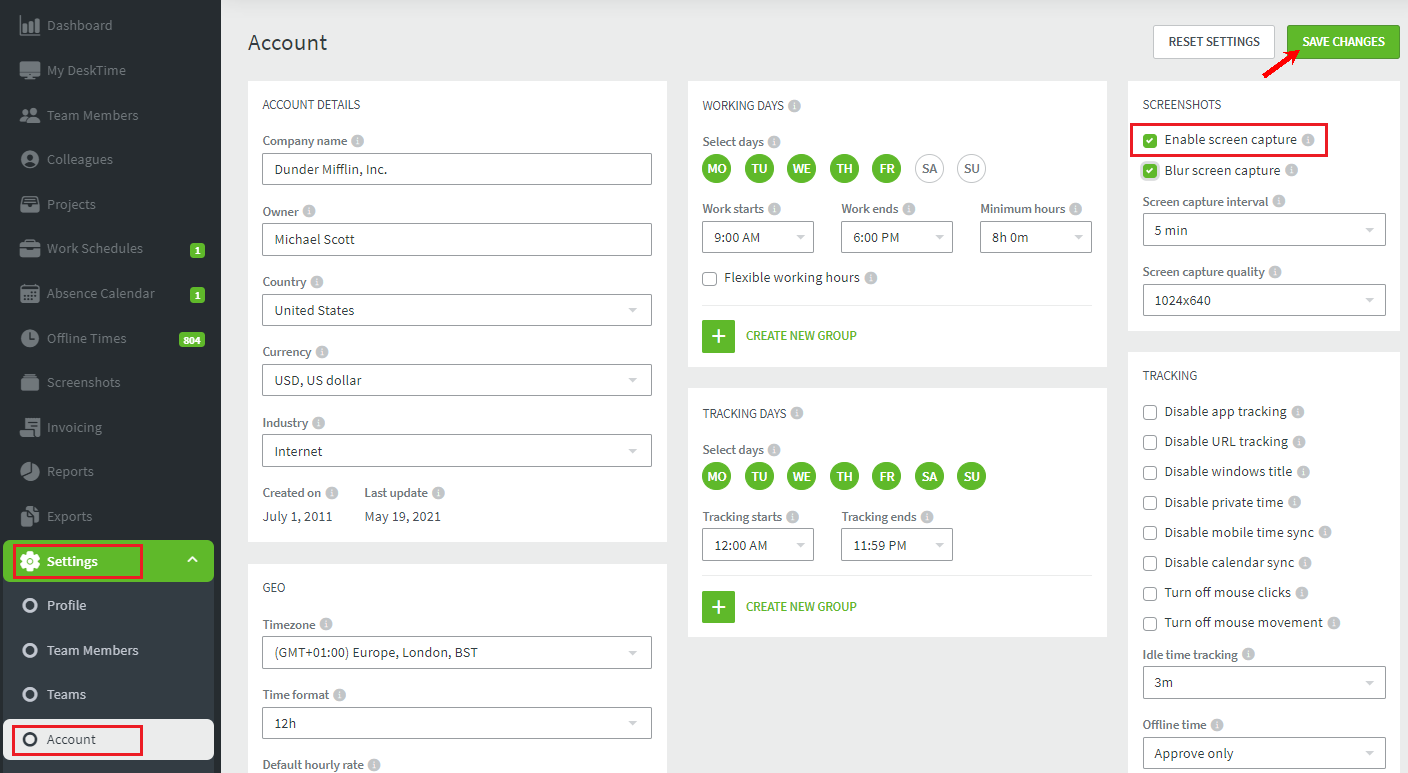The image size is (1408, 773).
Task: Click the Settings gear icon
Action: 30,561
